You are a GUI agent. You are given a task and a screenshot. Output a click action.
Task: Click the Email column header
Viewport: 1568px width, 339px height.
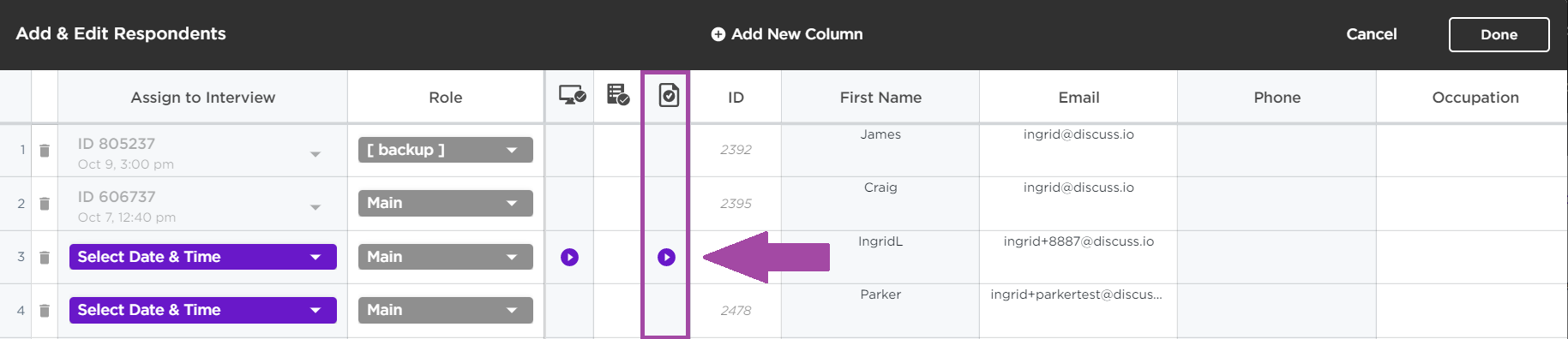1078,98
